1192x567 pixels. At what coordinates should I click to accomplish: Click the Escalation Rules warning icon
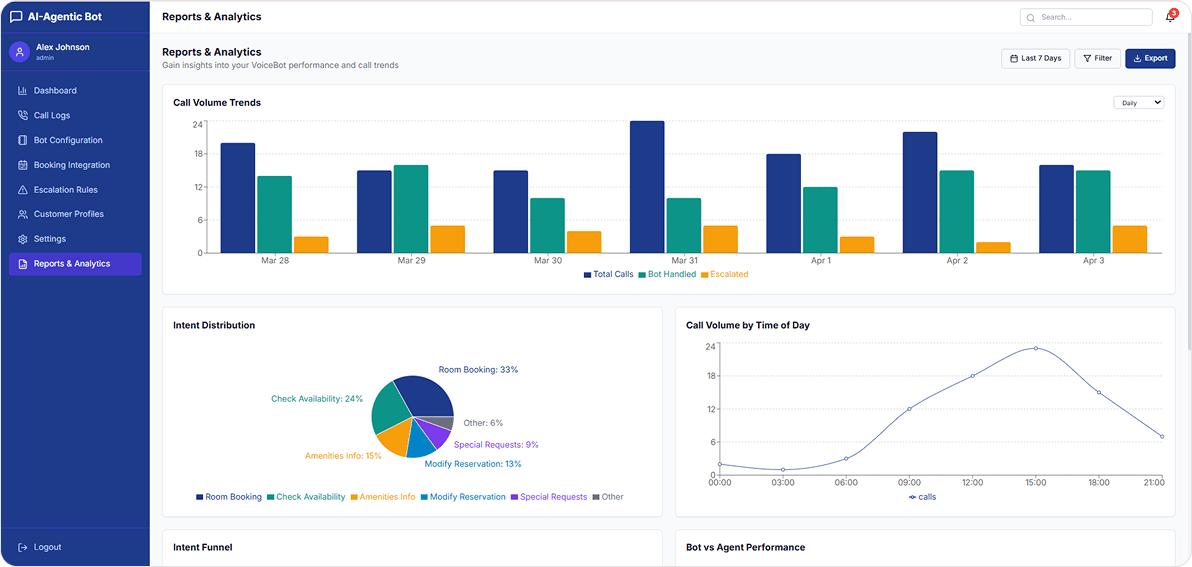pos(23,190)
